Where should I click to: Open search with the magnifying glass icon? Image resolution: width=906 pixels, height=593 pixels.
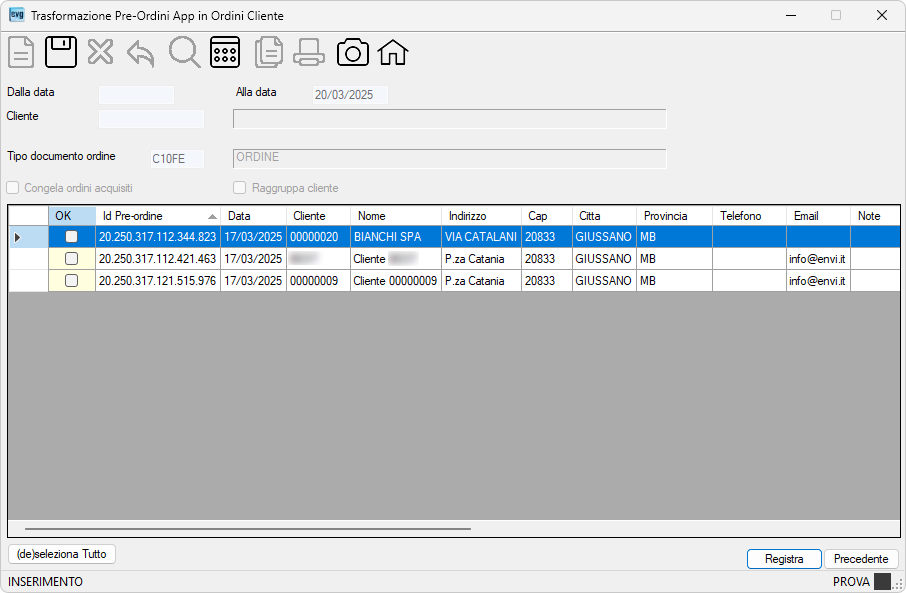click(x=184, y=53)
